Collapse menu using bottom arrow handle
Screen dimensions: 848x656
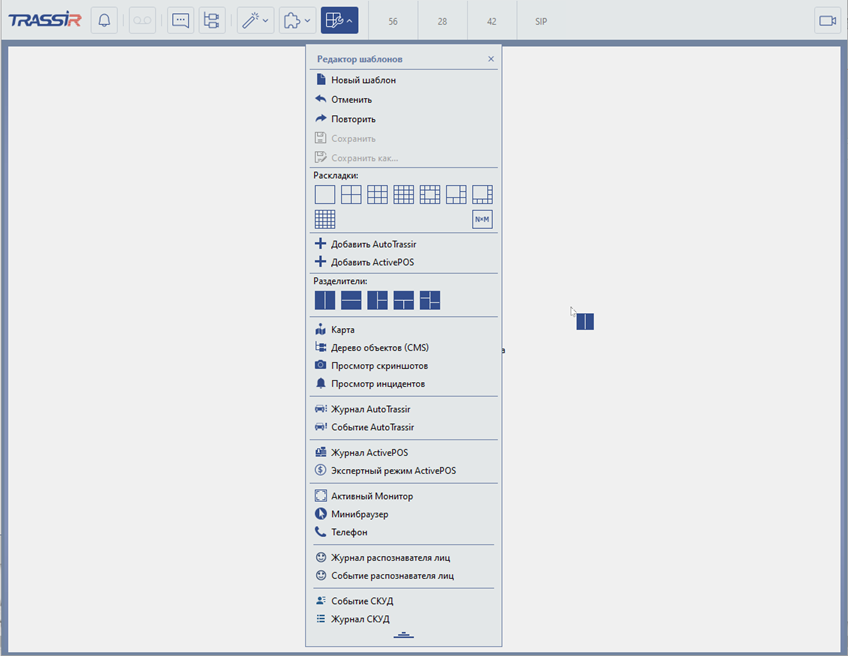coord(403,636)
